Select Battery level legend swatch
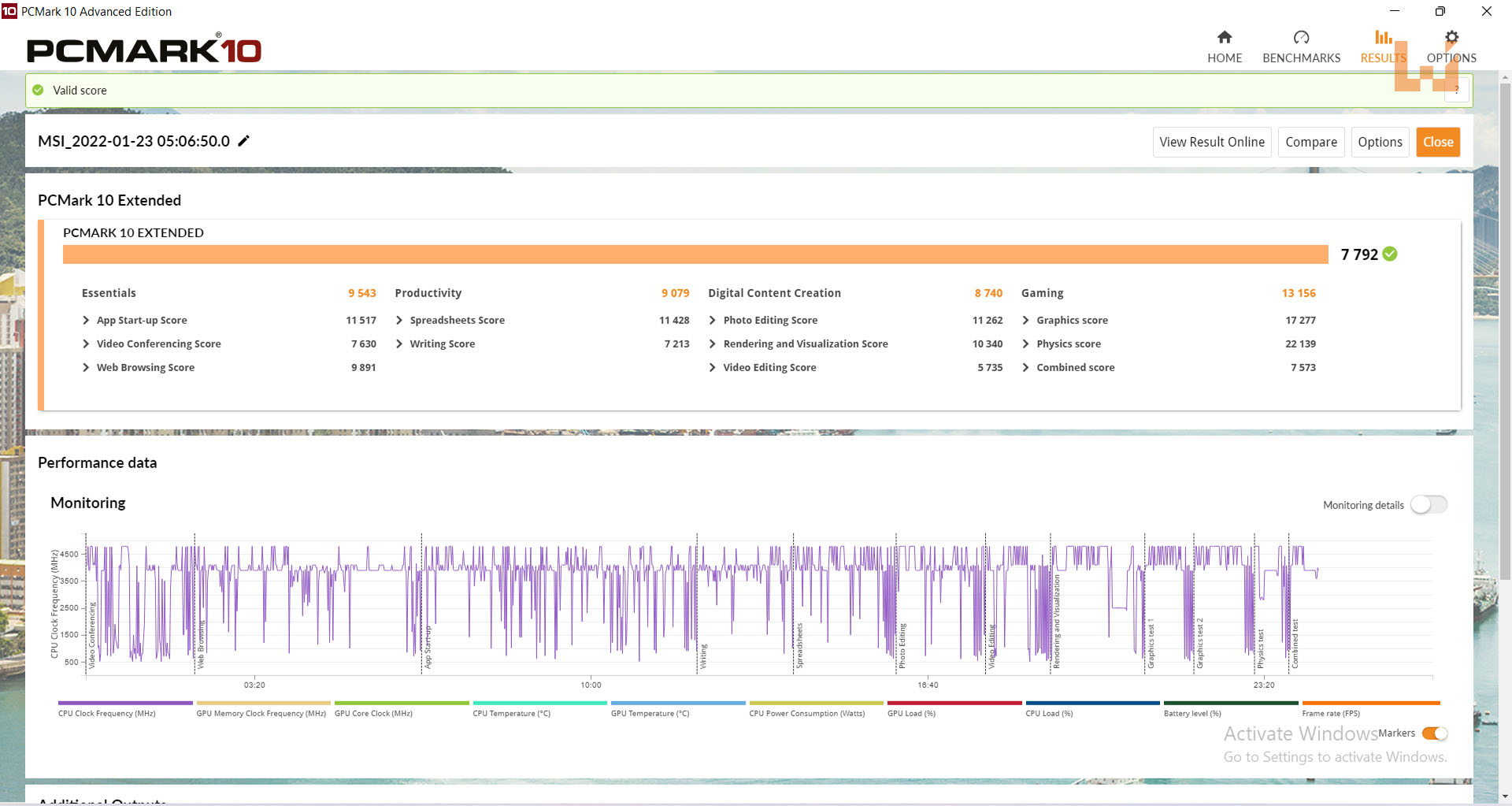 (x=1231, y=703)
